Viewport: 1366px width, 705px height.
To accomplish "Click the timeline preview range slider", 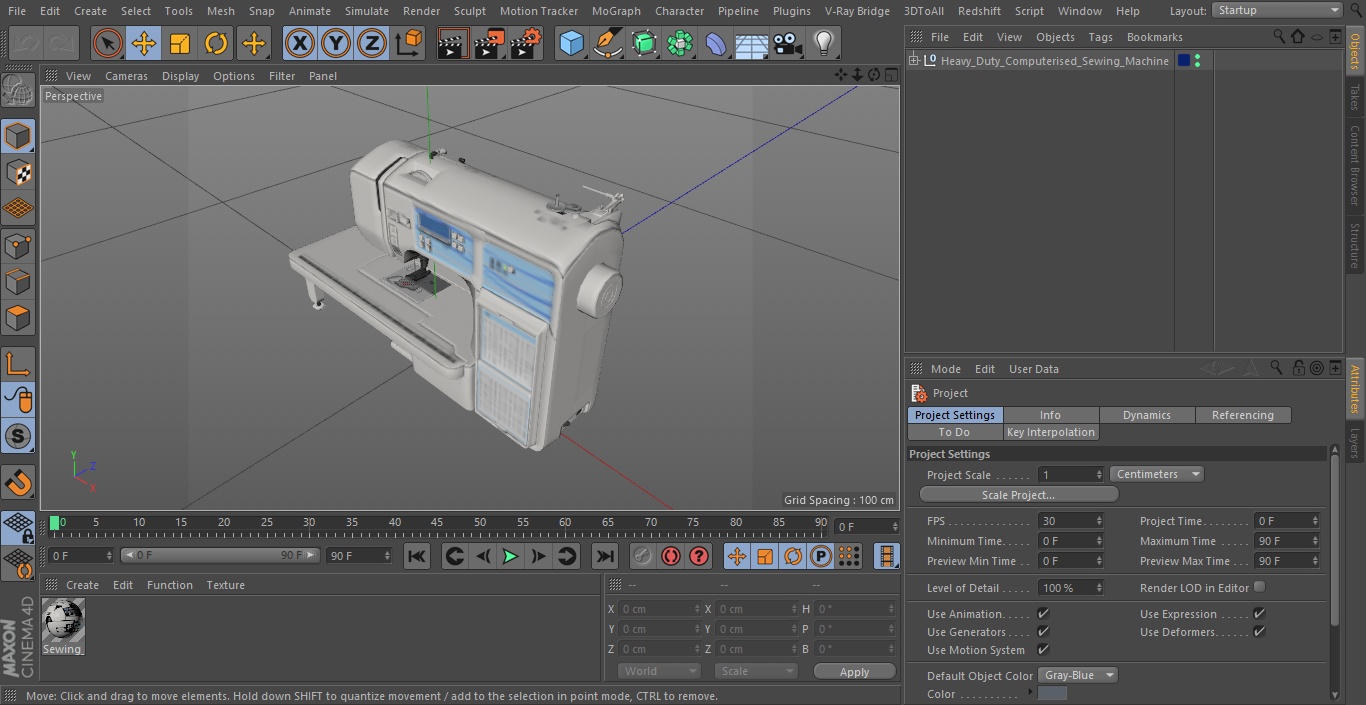I will pyautogui.click(x=219, y=555).
